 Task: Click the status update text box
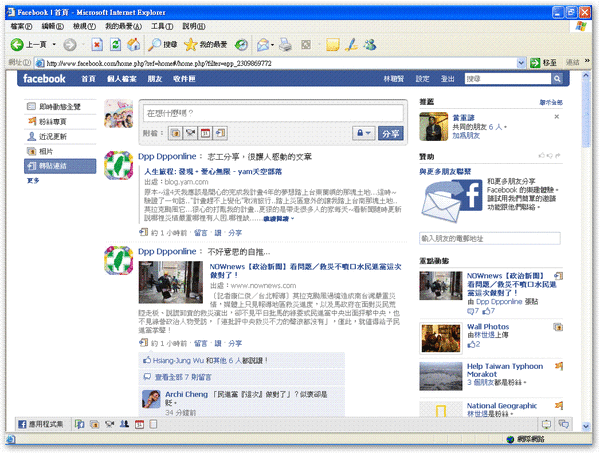pyautogui.click(x=273, y=113)
